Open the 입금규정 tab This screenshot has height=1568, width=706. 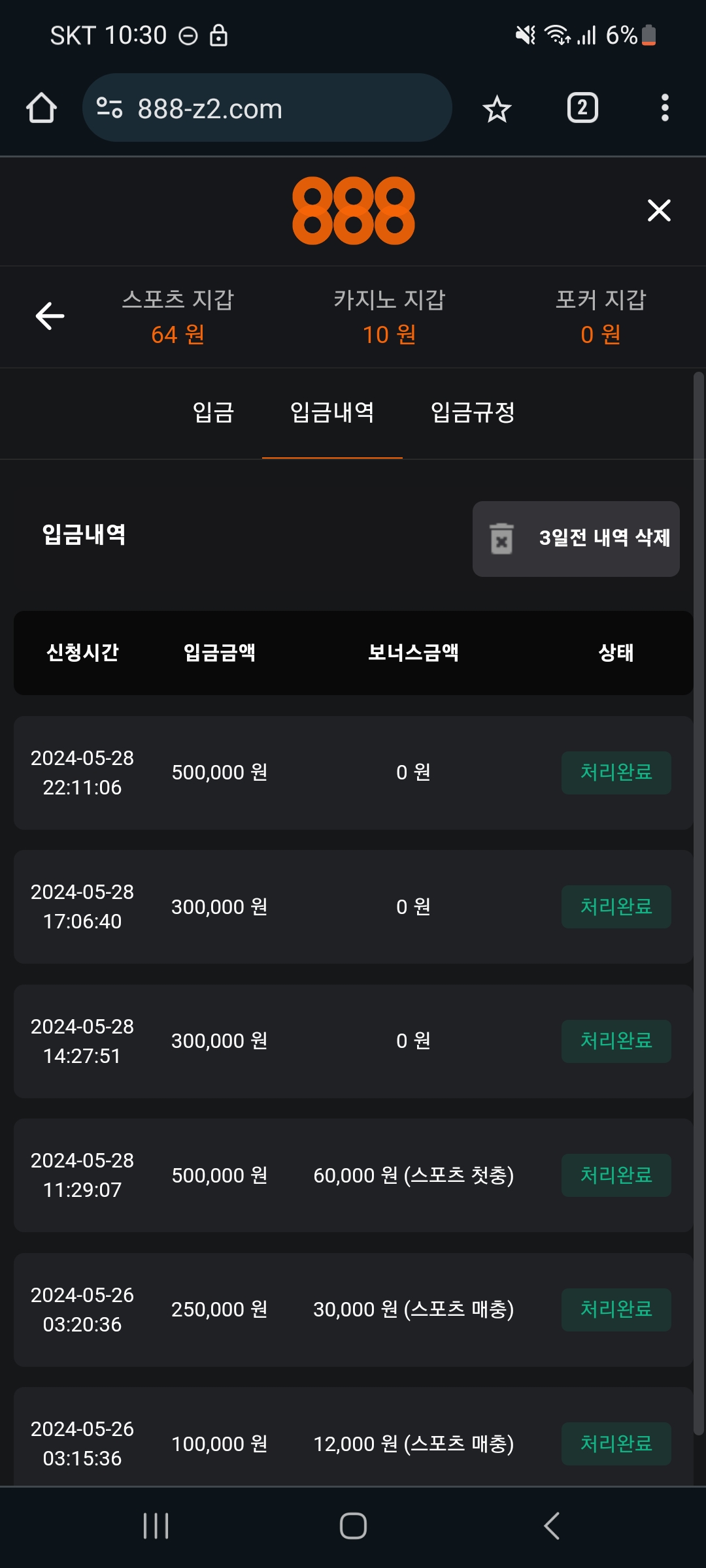[473, 412]
